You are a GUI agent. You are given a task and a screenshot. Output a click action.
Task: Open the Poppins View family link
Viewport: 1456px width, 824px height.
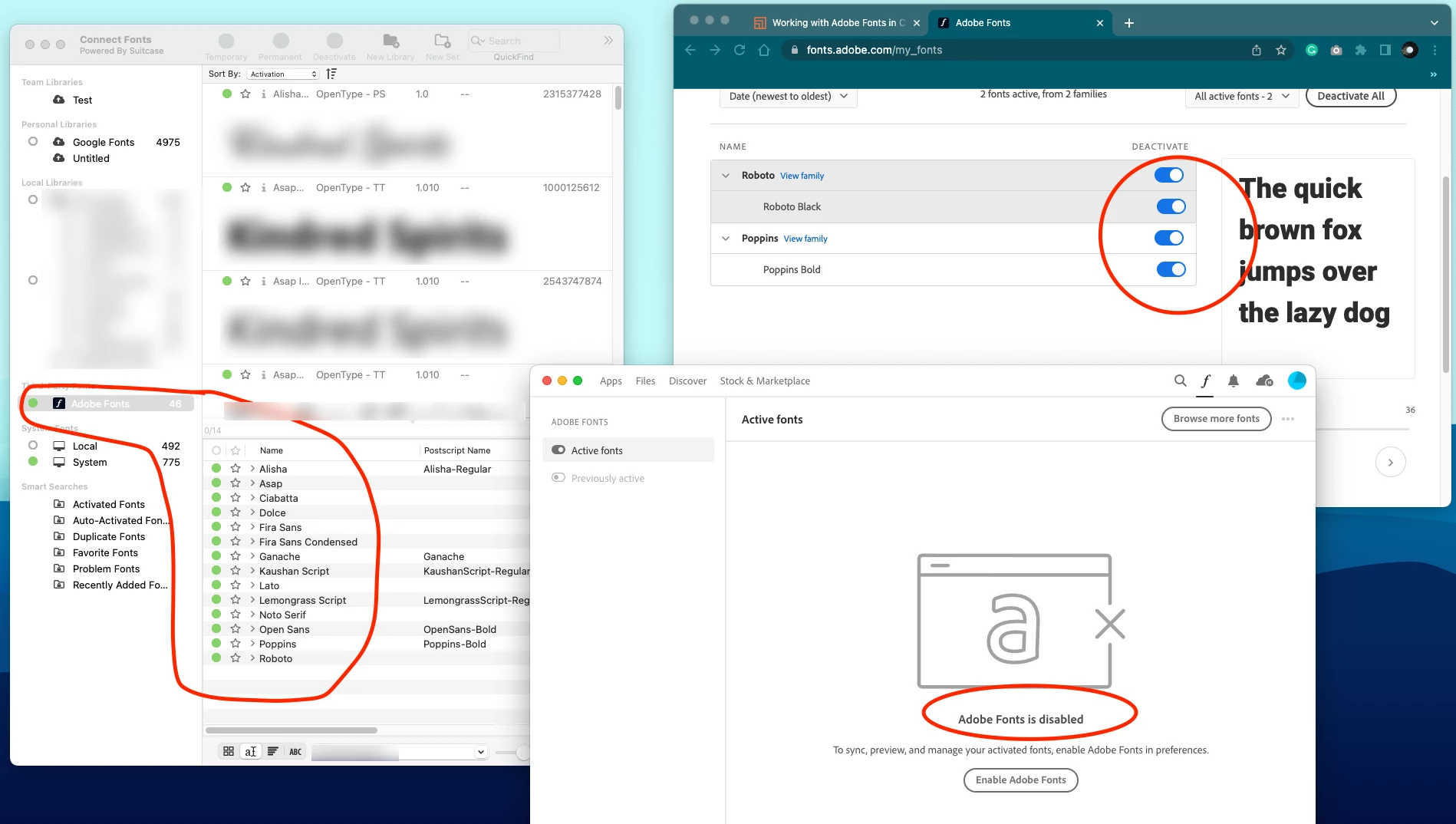pos(805,239)
